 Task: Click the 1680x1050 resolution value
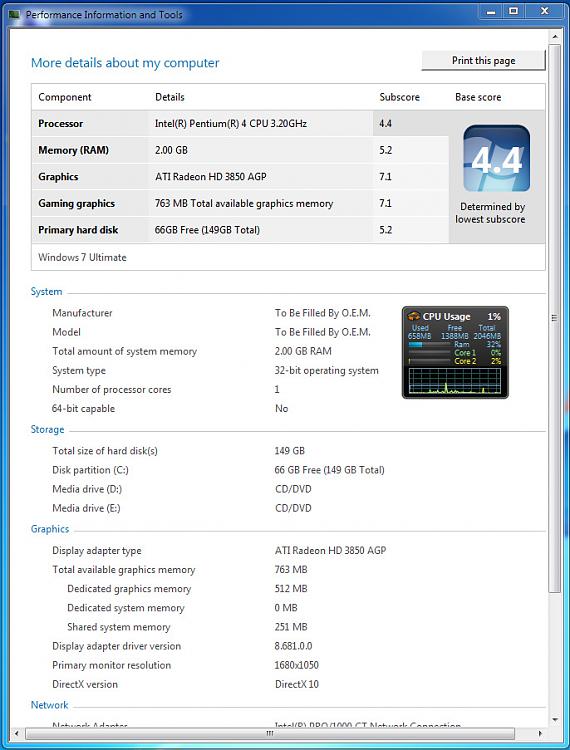click(x=296, y=665)
